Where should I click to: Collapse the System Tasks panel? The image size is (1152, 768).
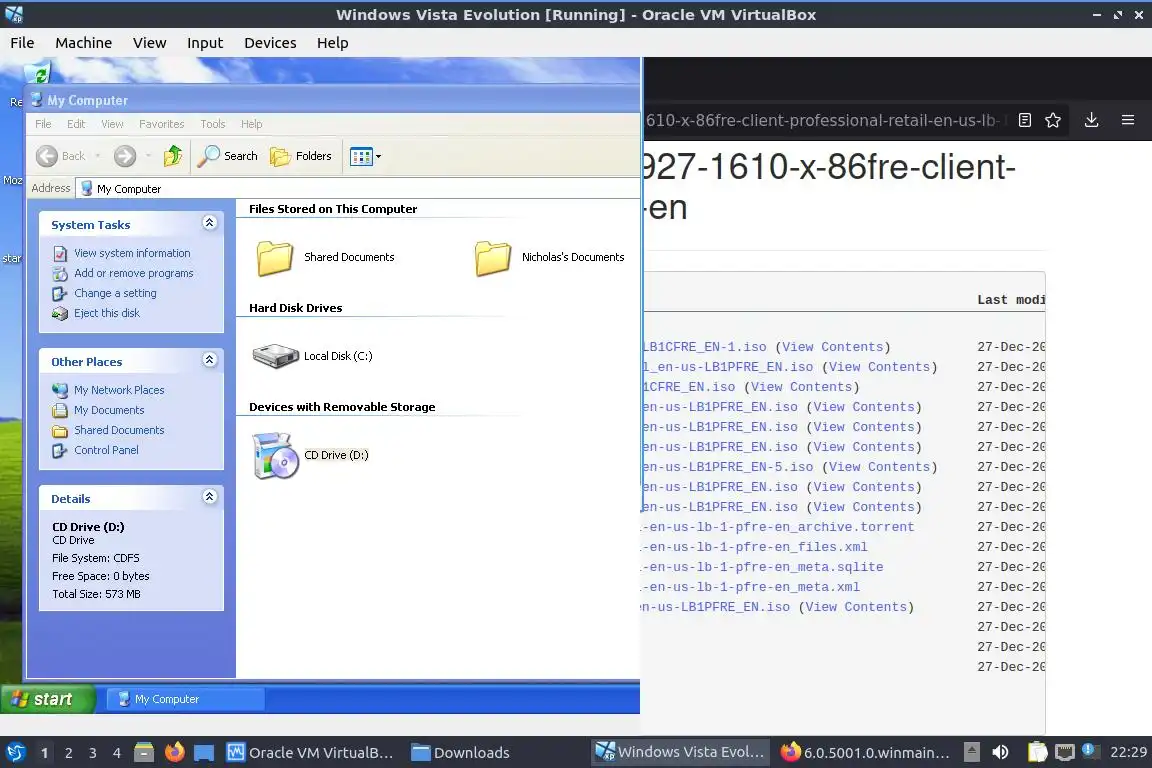[209, 223]
